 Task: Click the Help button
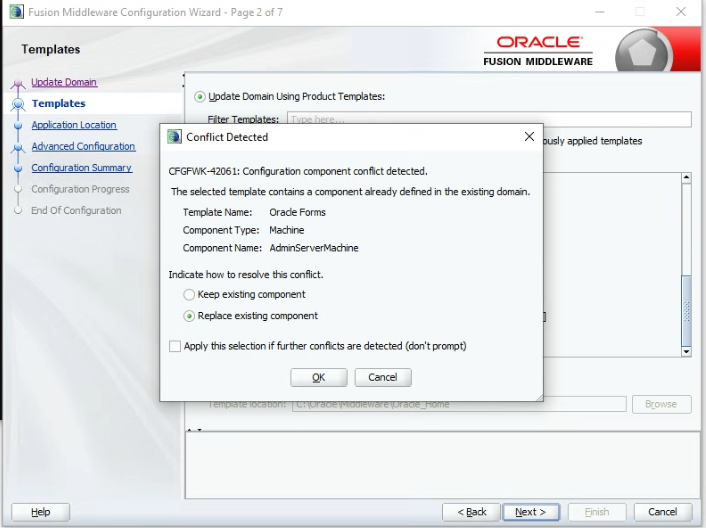pos(41,512)
